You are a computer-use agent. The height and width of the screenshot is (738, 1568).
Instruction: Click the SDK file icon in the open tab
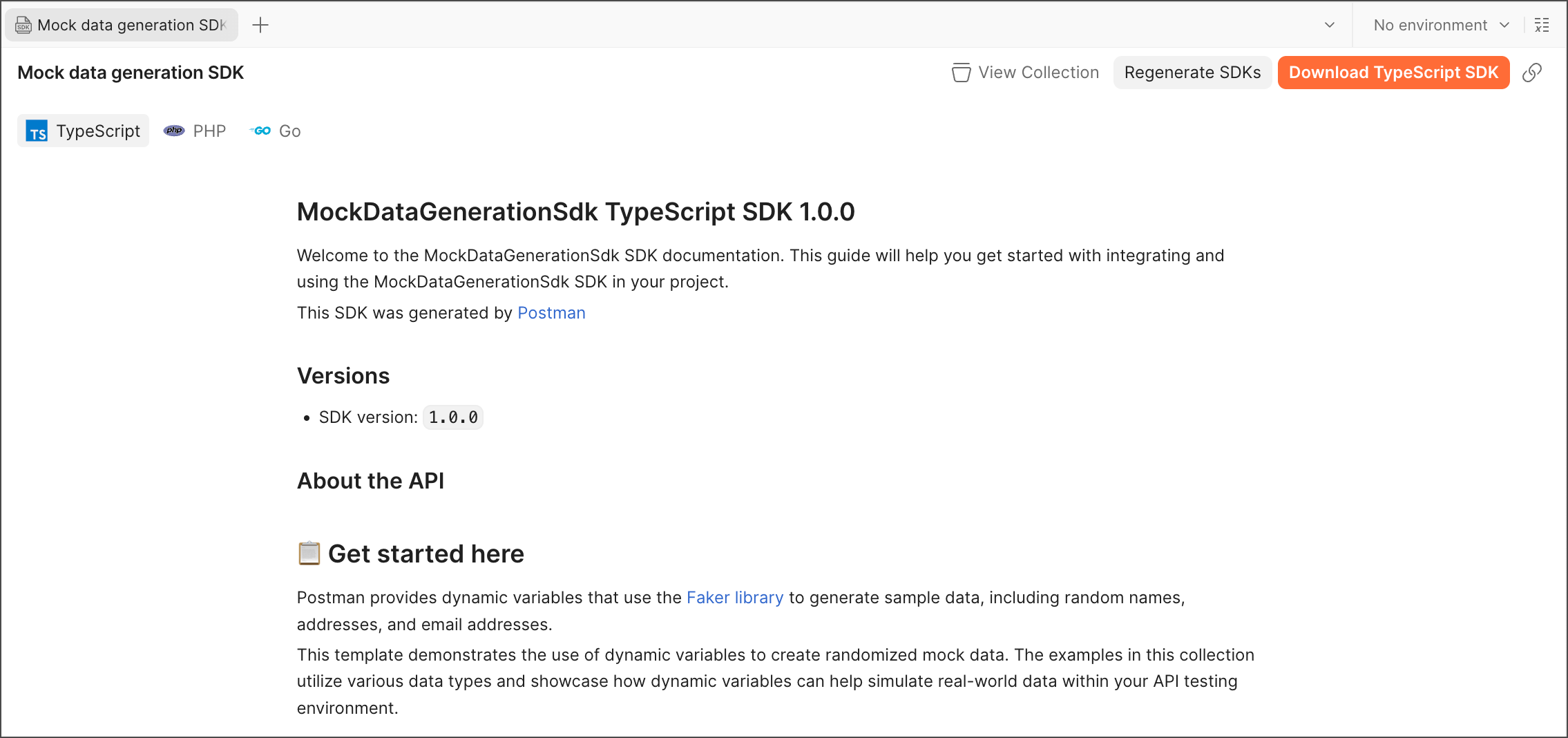click(23, 26)
